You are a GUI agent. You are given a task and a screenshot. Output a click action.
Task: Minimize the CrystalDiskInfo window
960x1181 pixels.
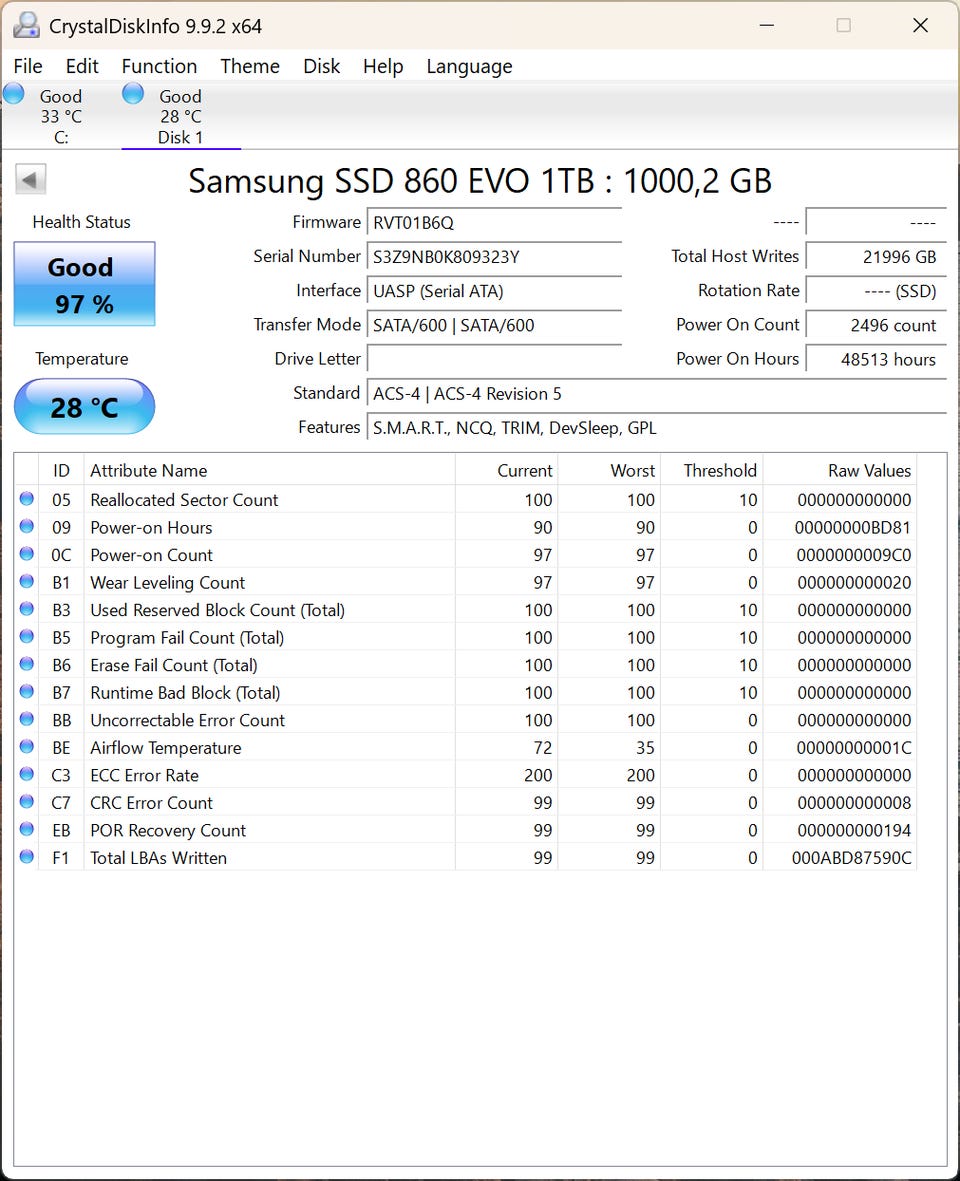[x=766, y=25]
